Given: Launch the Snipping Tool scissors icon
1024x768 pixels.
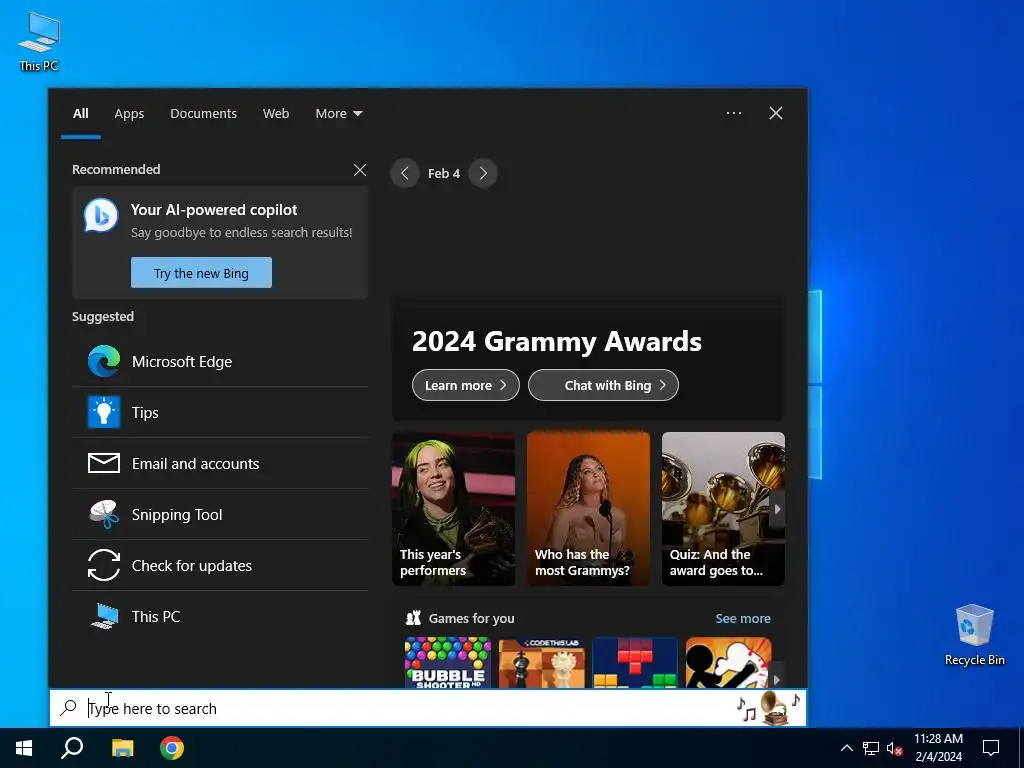Looking at the screenshot, I should (104, 514).
